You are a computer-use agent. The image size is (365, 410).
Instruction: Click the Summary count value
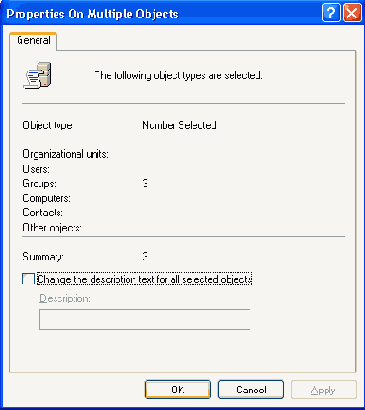click(x=145, y=256)
